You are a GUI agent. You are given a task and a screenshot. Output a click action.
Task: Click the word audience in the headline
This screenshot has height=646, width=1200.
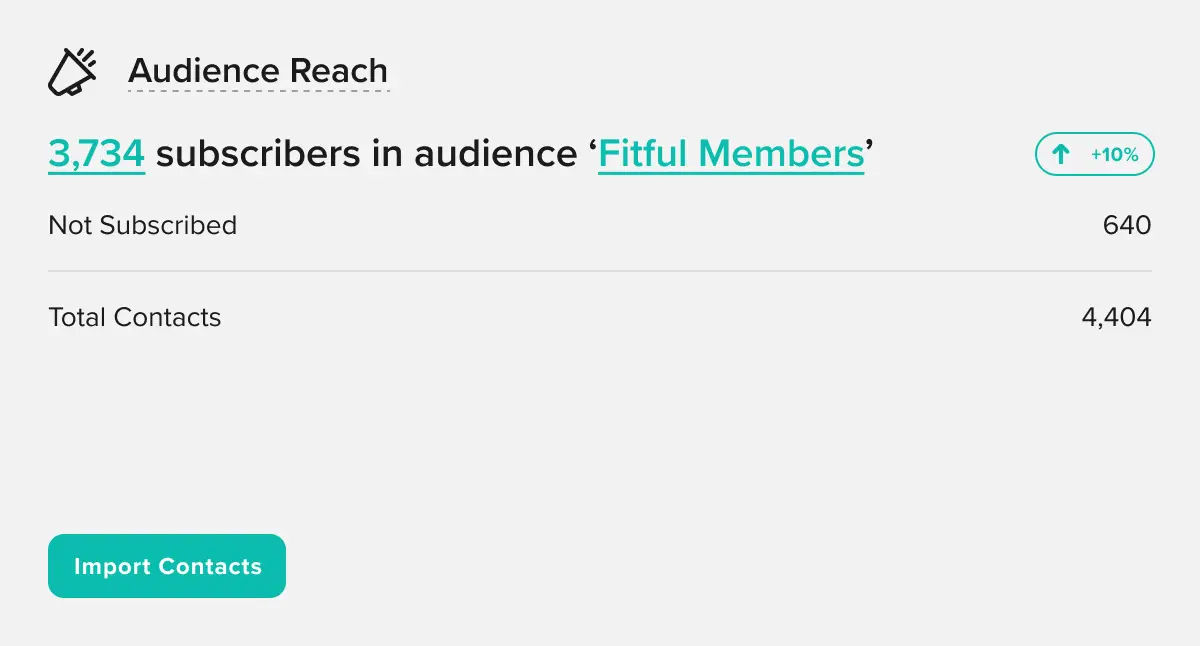click(x=495, y=154)
